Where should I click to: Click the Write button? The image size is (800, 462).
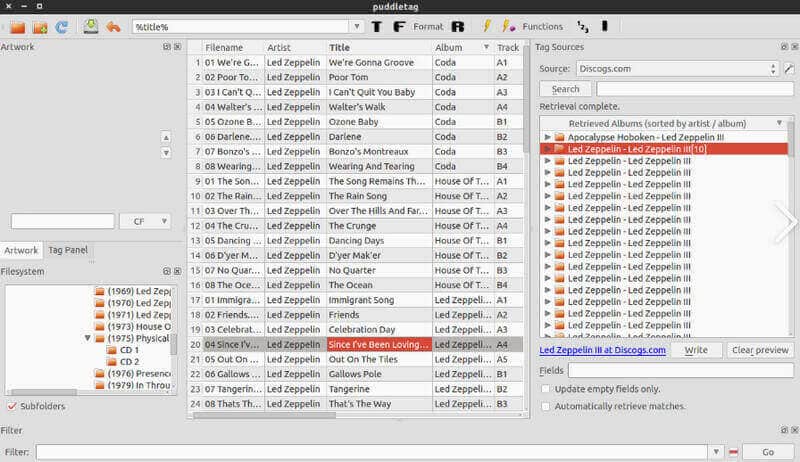coord(696,350)
